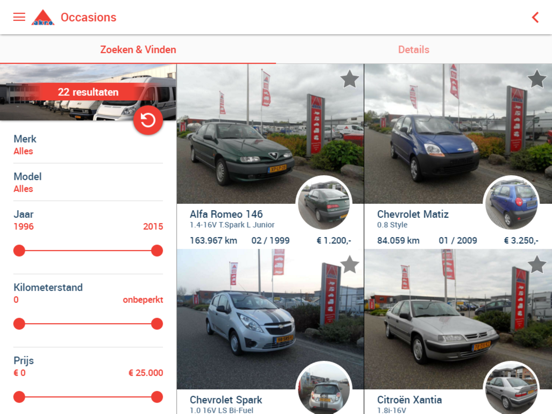Click the Occasions header title
552x414 pixels.
coord(88,17)
